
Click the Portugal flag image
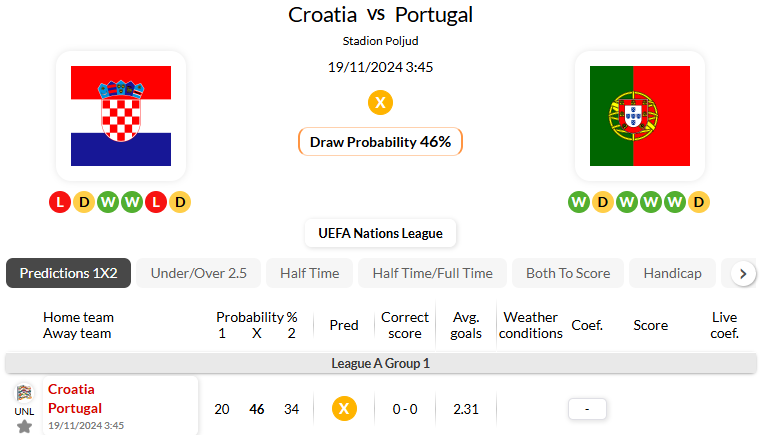click(x=640, y=116)
